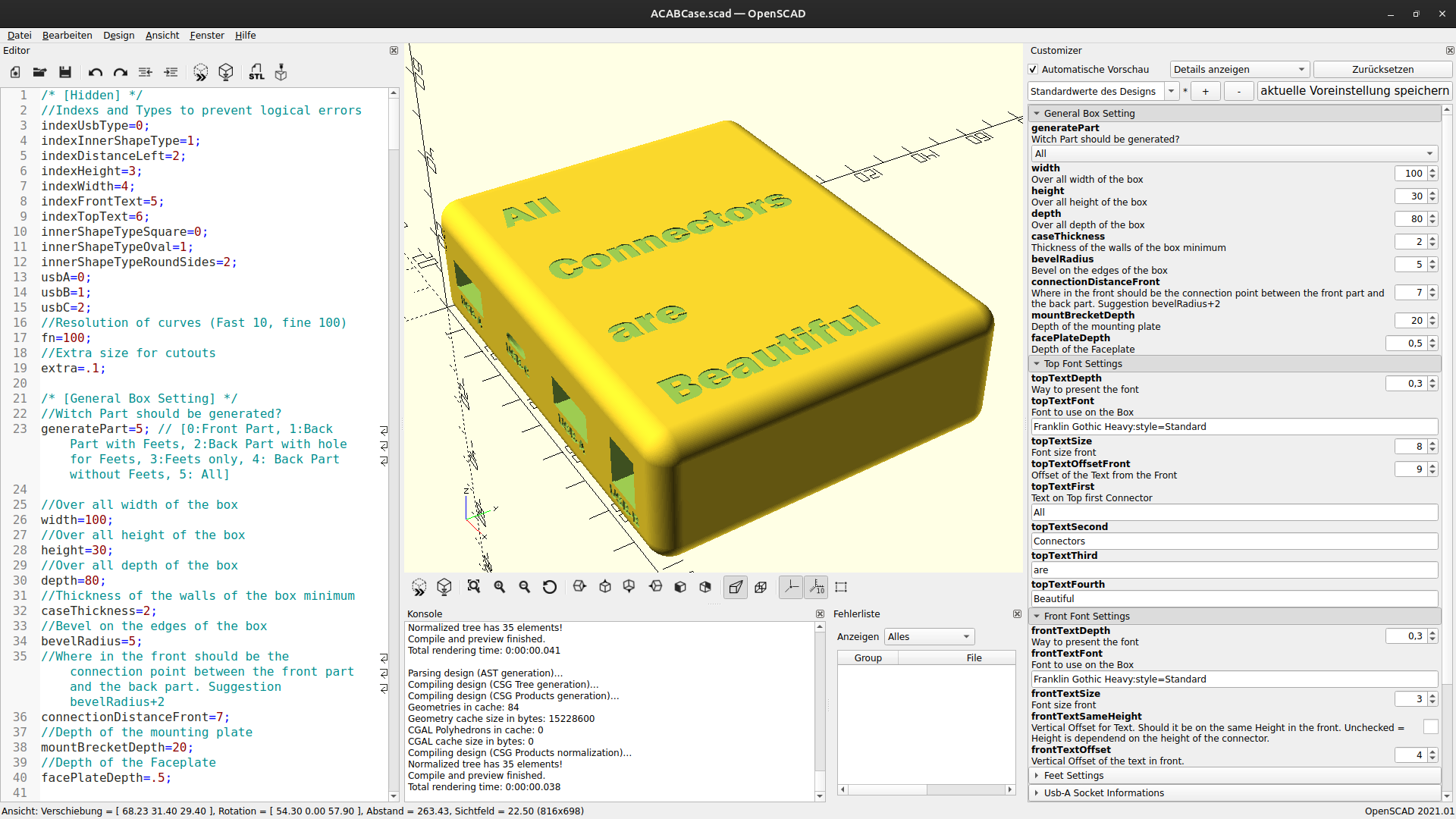
Task: Click the Zurücksetzen button
Action: [x=1382, y=70]
